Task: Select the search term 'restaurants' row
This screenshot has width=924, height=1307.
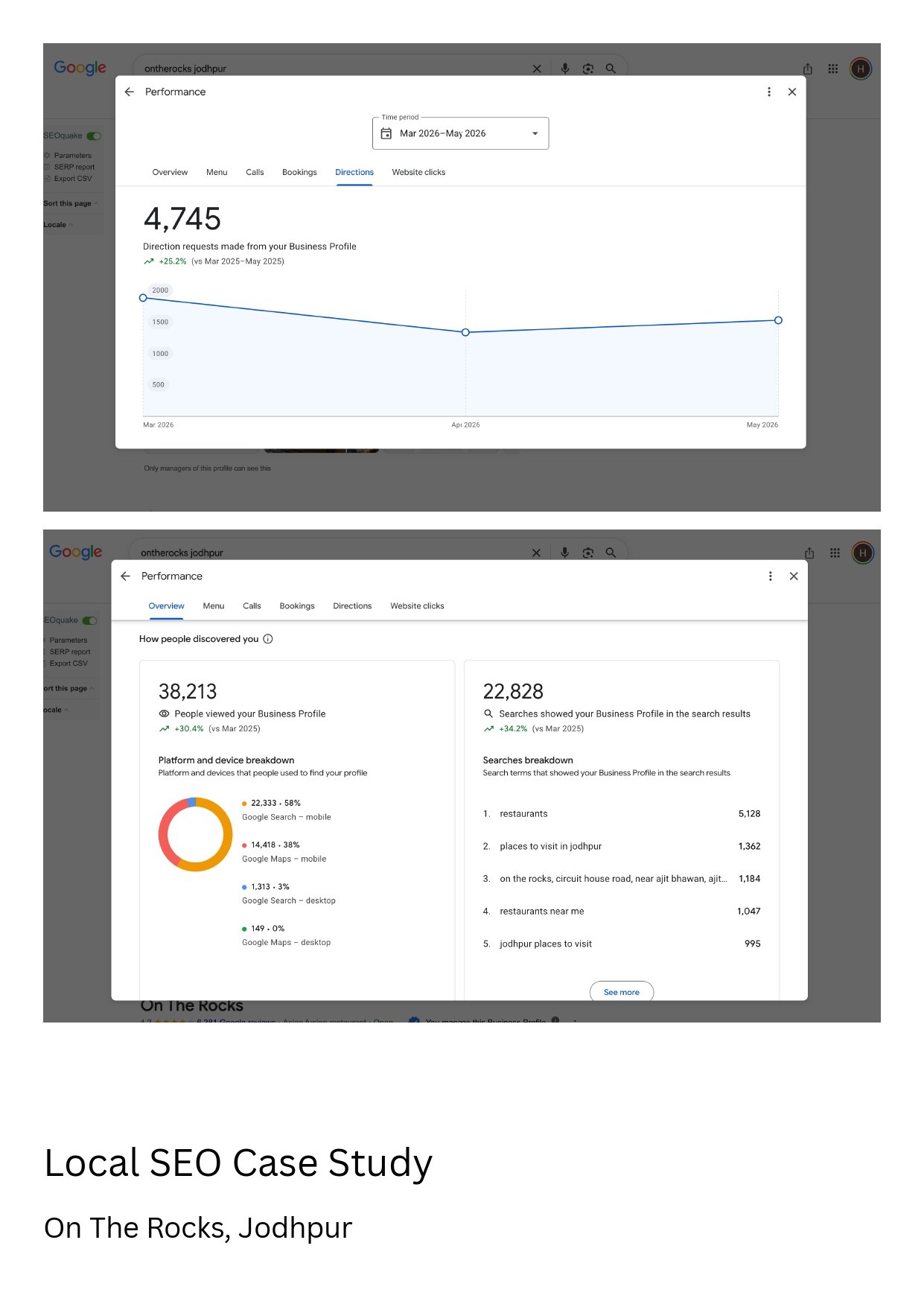Action: pos(622,814)
